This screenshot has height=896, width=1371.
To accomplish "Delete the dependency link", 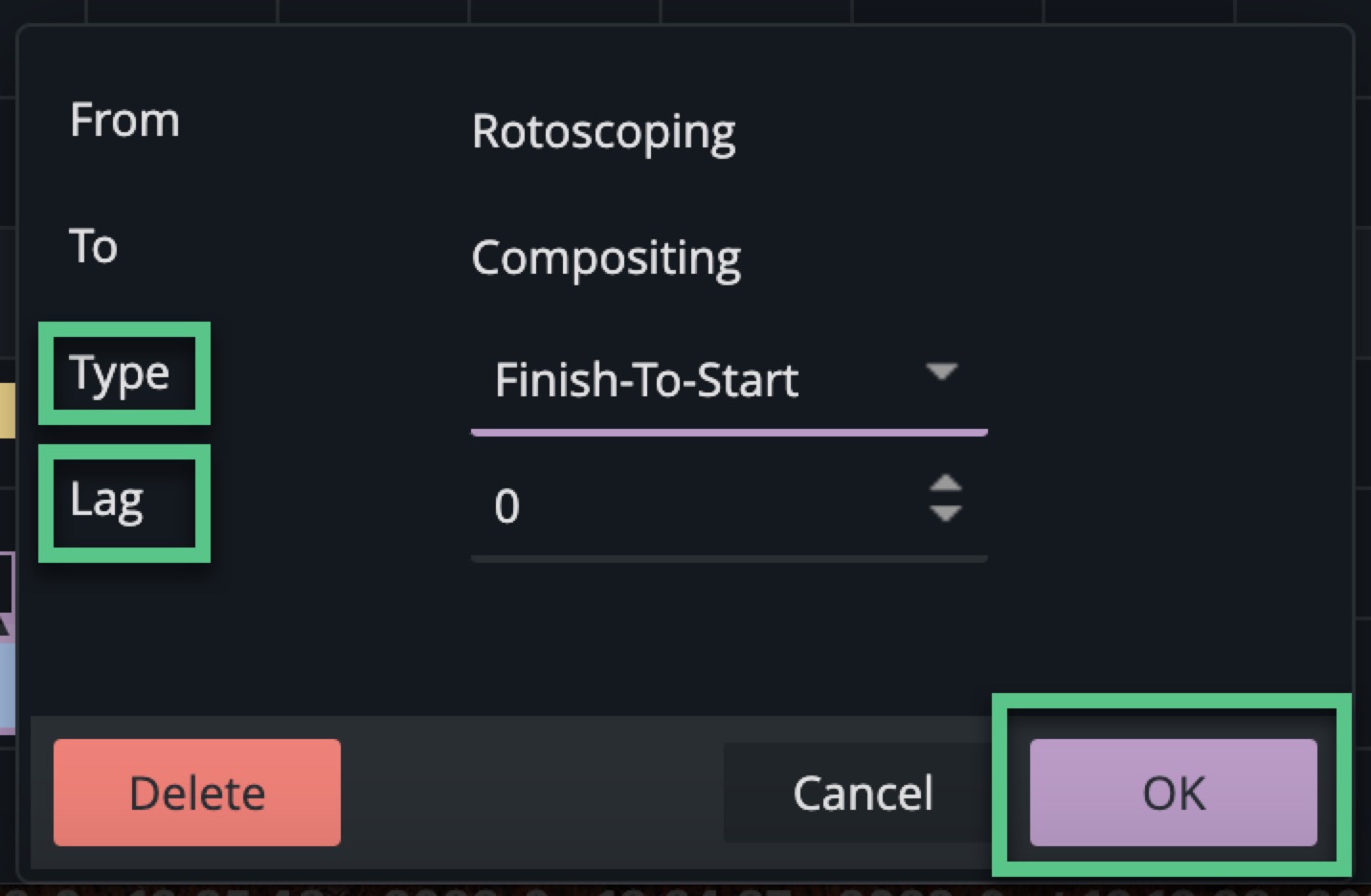I will [x=197, y=793].
